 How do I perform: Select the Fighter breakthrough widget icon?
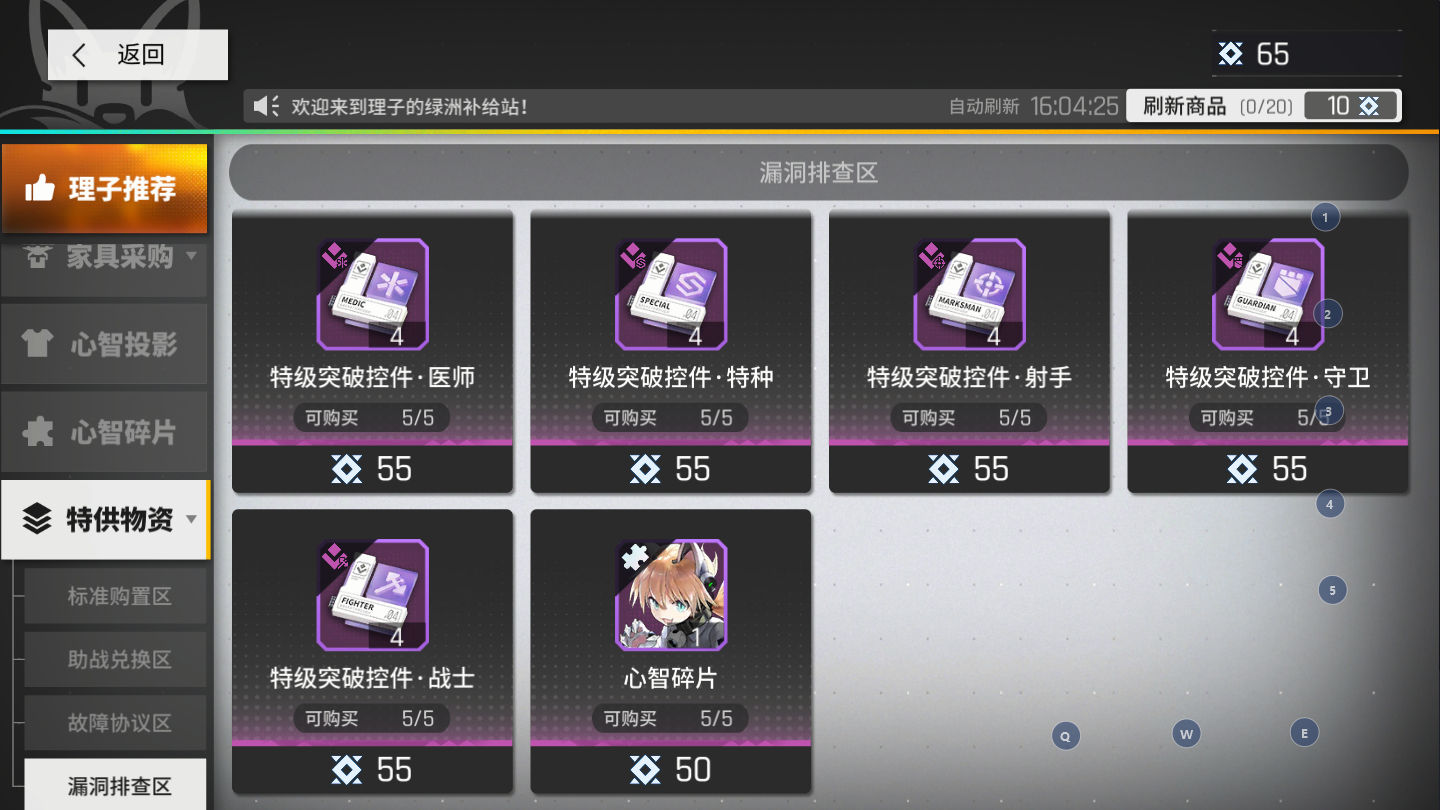tap(372, 595)
